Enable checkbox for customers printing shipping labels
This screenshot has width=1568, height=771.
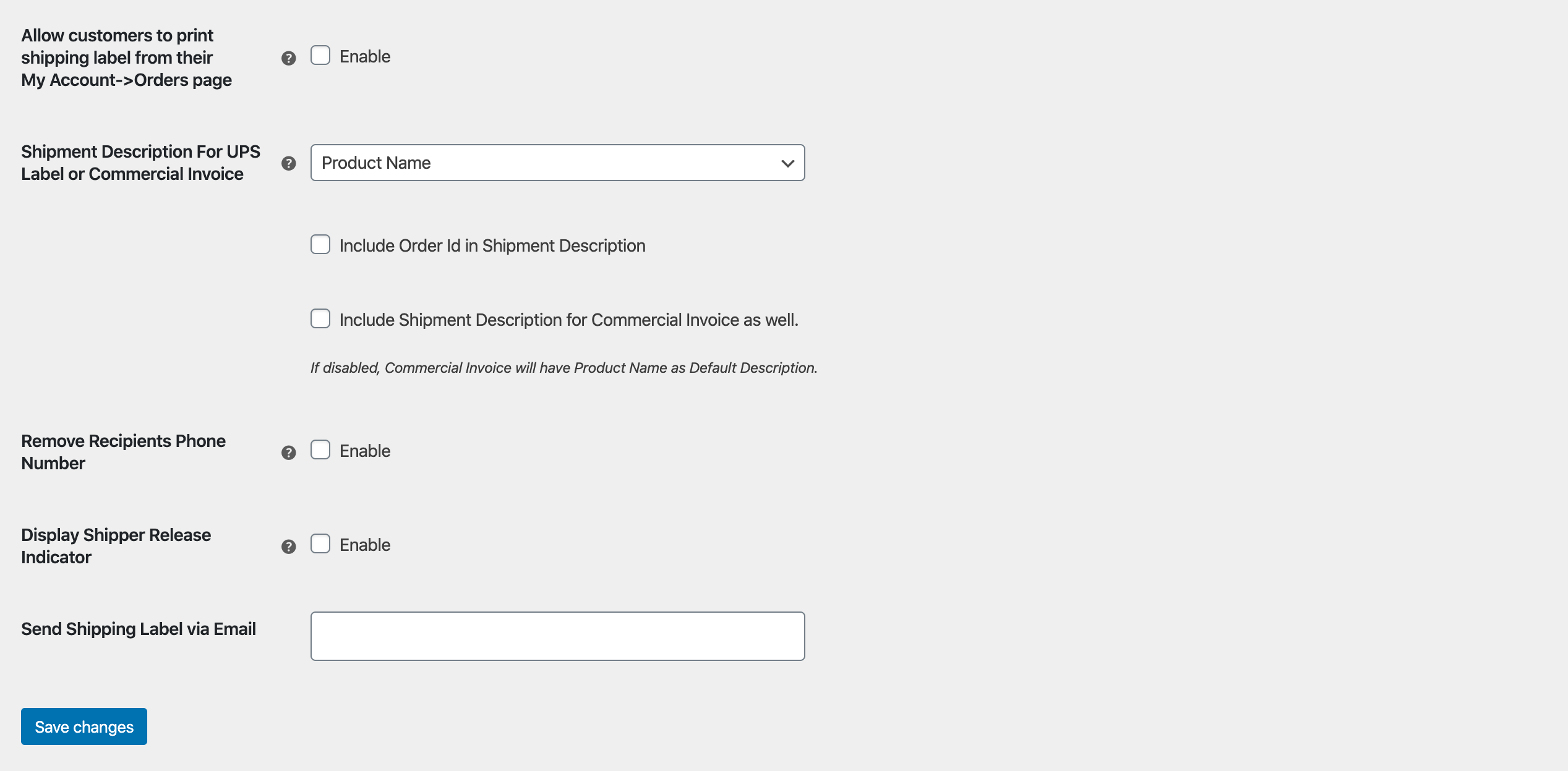pyautogui.click(x=320, y=56)
